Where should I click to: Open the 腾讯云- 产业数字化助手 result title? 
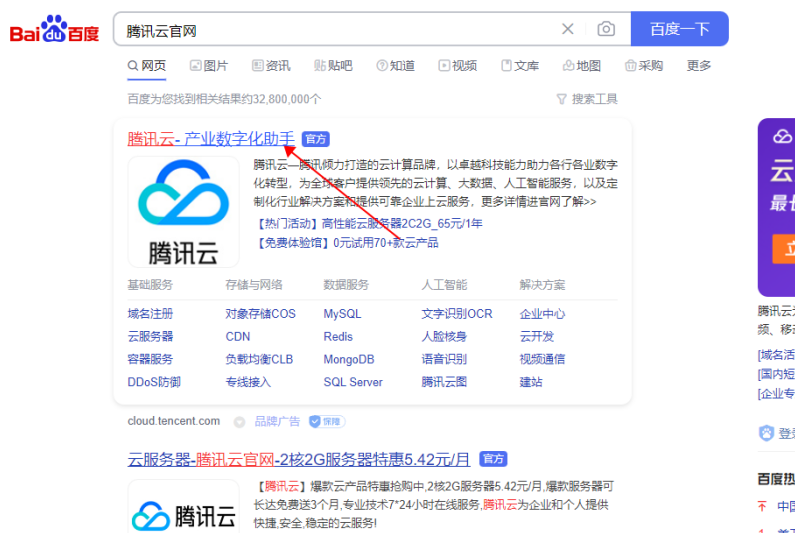tap(211, 138)
